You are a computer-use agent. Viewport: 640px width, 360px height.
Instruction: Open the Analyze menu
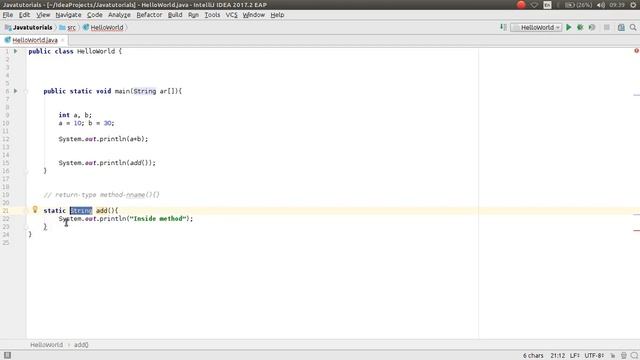pos(119,15)
